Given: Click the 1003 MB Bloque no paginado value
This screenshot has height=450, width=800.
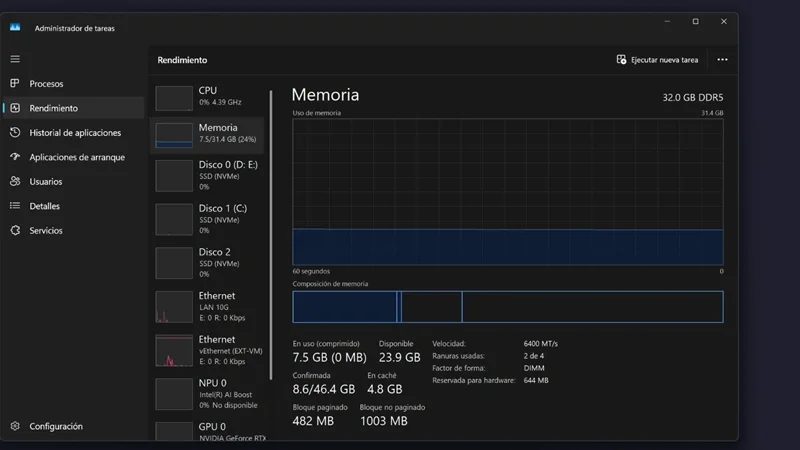Looking at the screenshot, I should coord(384,421).
